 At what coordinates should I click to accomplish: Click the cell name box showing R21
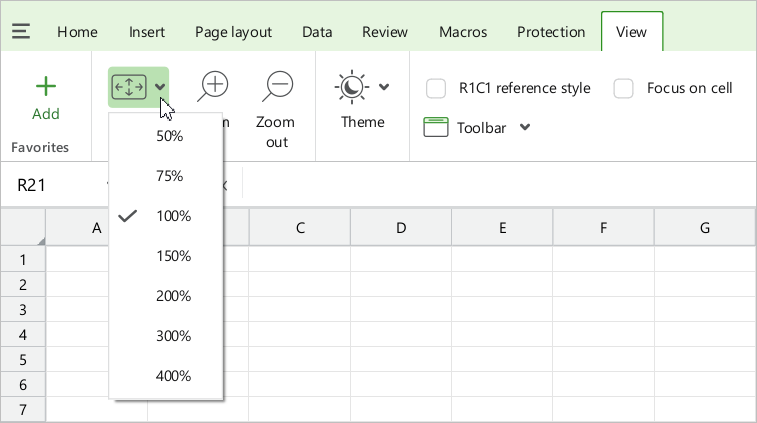click(x=56, y=185)
